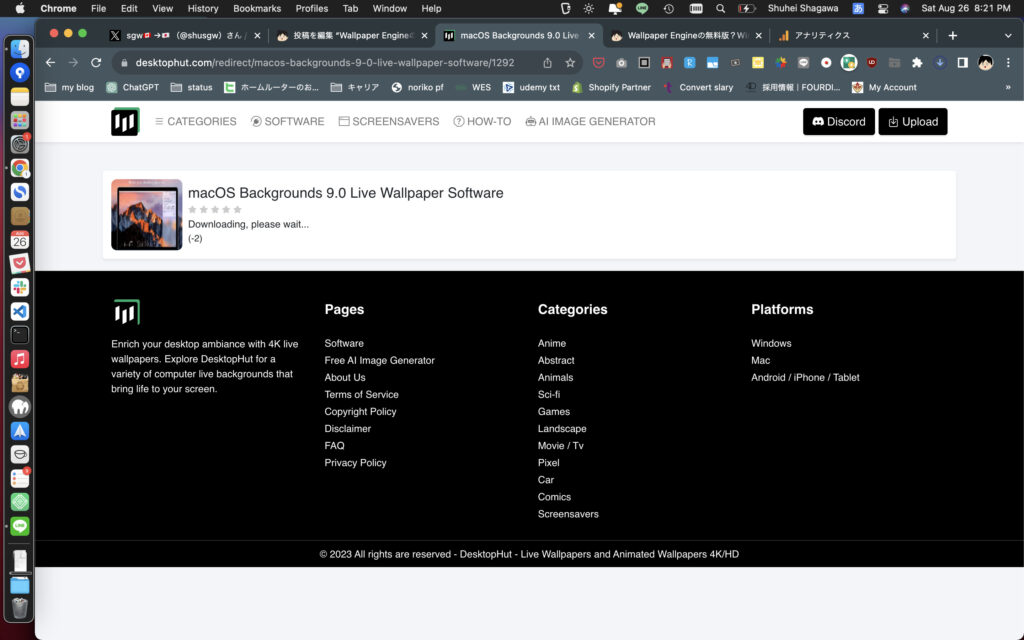The height and width of the screenshot is (640, 1024).
Task: Open the profile avatar in Chrome toolbar
Action: 985,63
